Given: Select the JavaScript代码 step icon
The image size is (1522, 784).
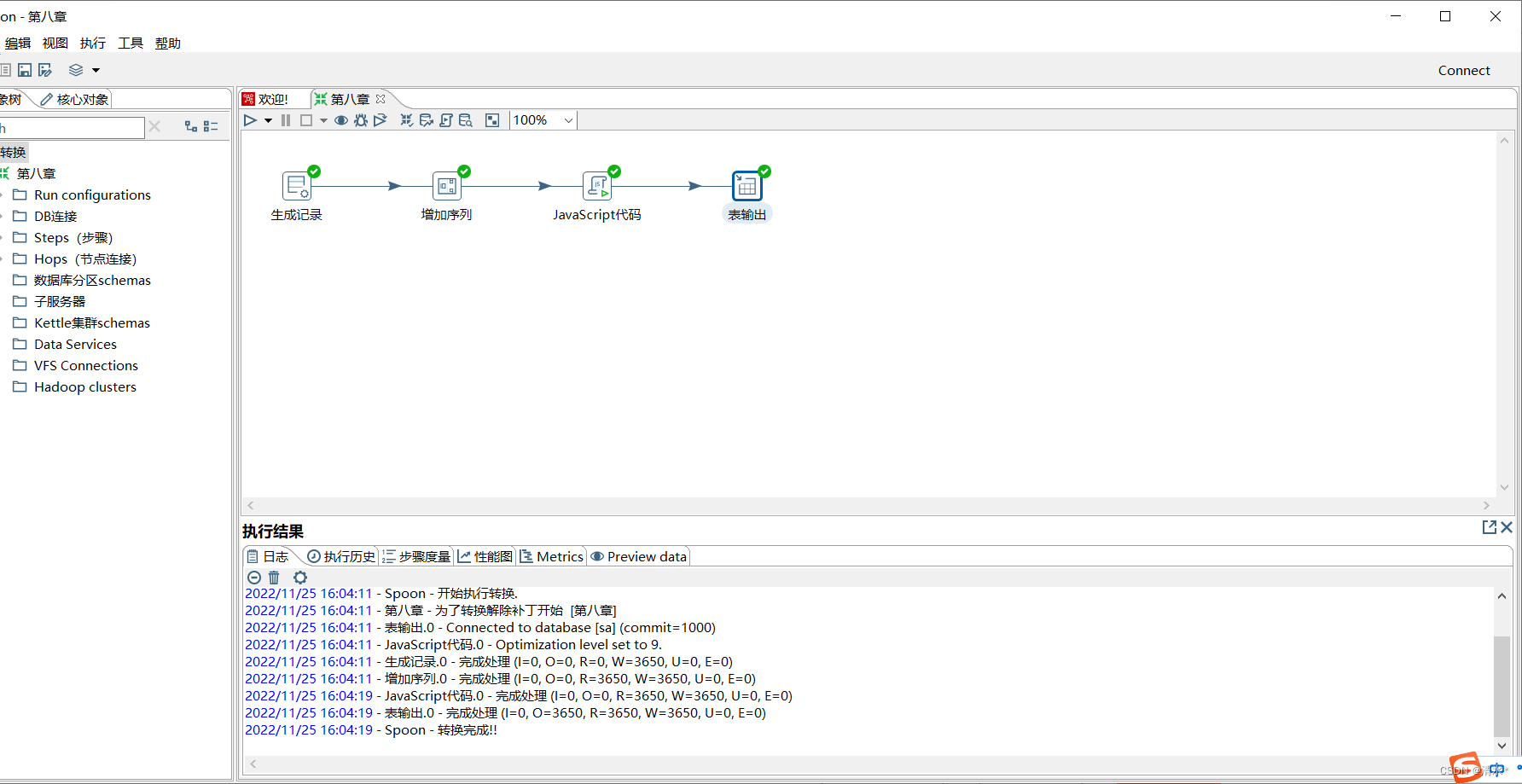Looking at the screenshot, I should click(x=597, y=186).
